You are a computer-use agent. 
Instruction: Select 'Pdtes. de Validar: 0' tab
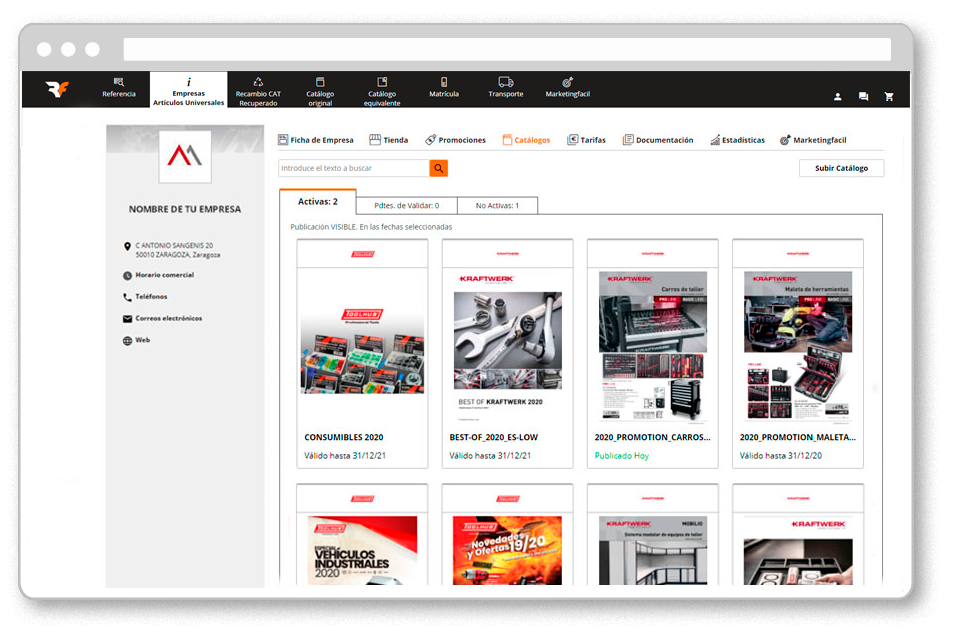[406, 205]
